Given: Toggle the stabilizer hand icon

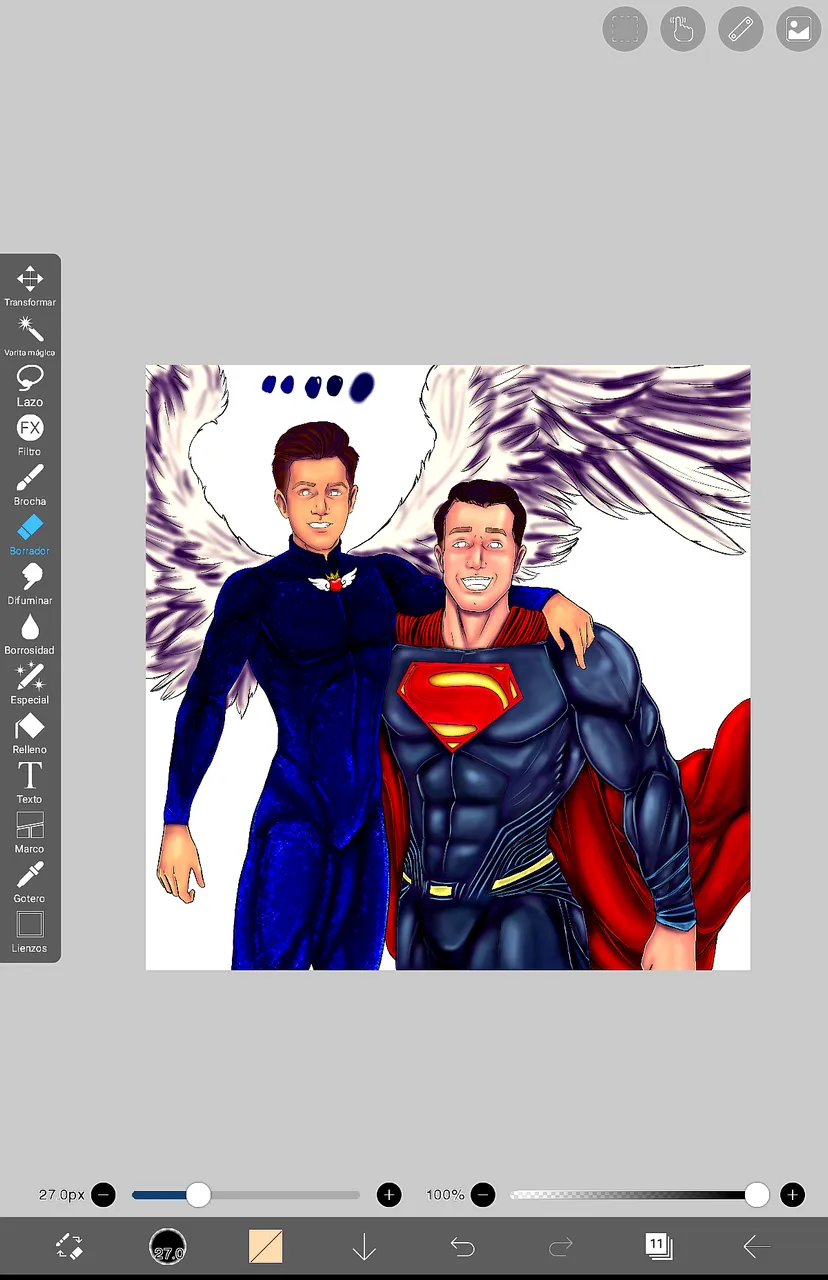Looking at the screenshot, I should (683, 29).
